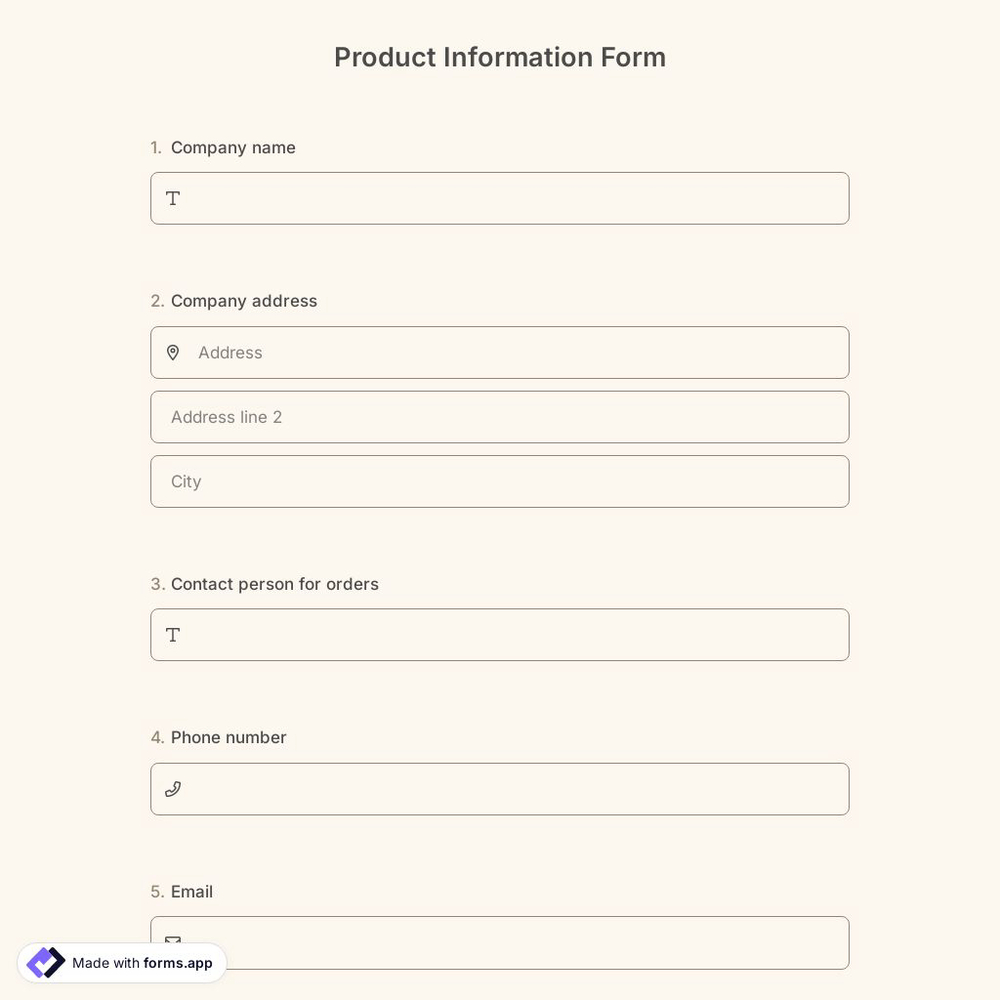This screenshot has height=1000, width=1000.
Task: Click the phone receiver icon in Phone number field
Action: tap(172, 789)
